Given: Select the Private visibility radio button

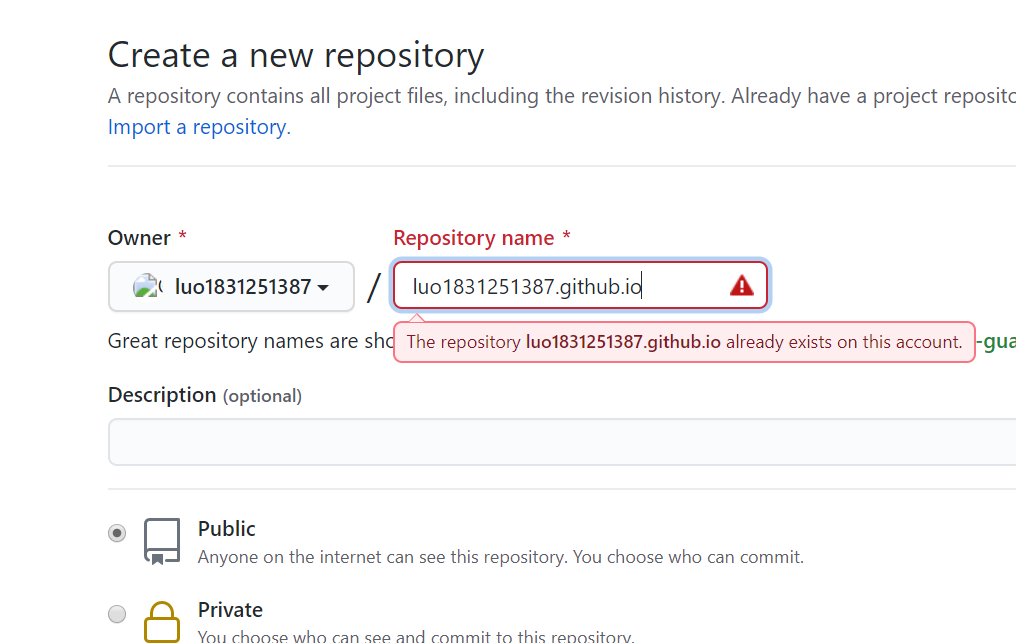Looking at the screenshot, I should (x=117, y=613).
